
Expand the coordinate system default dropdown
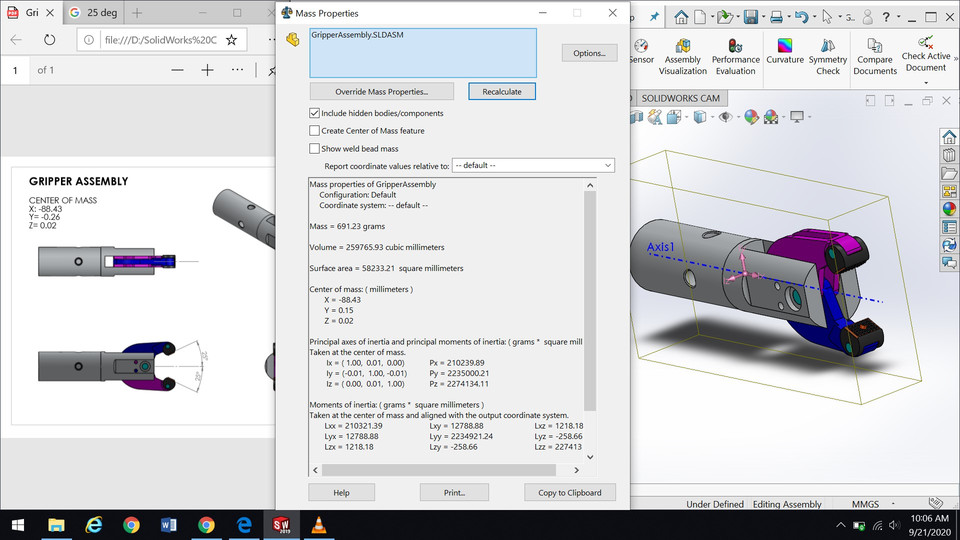click(533, 165)
